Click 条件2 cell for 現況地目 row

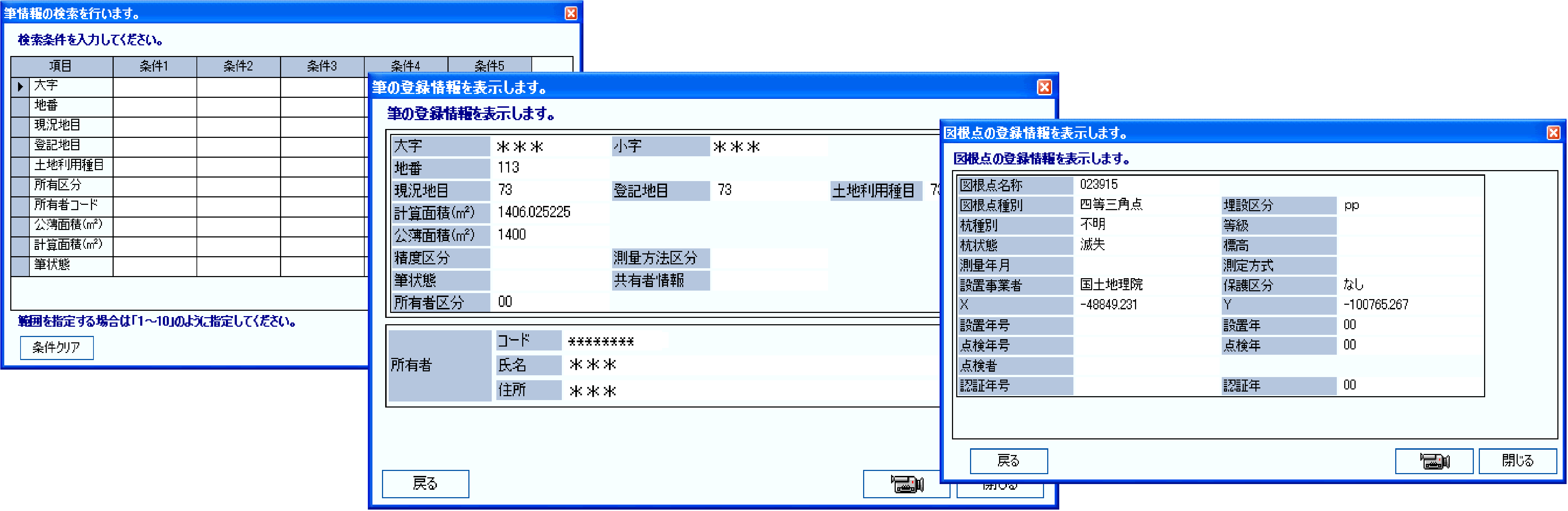pyautogui.click(x=239, y=127)
